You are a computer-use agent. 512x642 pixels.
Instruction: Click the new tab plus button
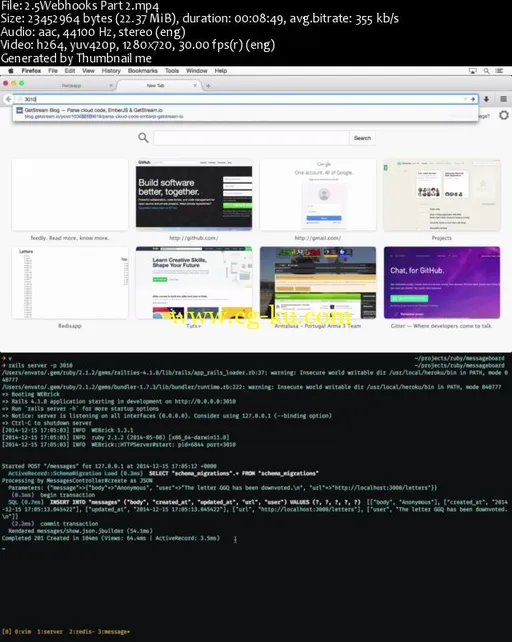208,86
